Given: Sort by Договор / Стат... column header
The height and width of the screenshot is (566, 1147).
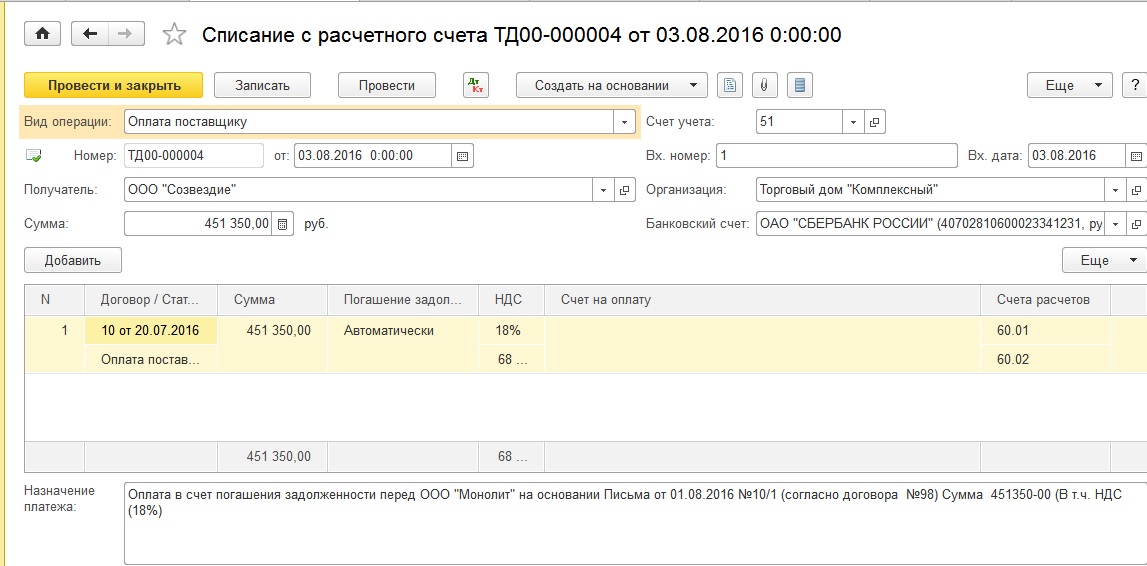Looking at the screenshot, I should (151, 300).
